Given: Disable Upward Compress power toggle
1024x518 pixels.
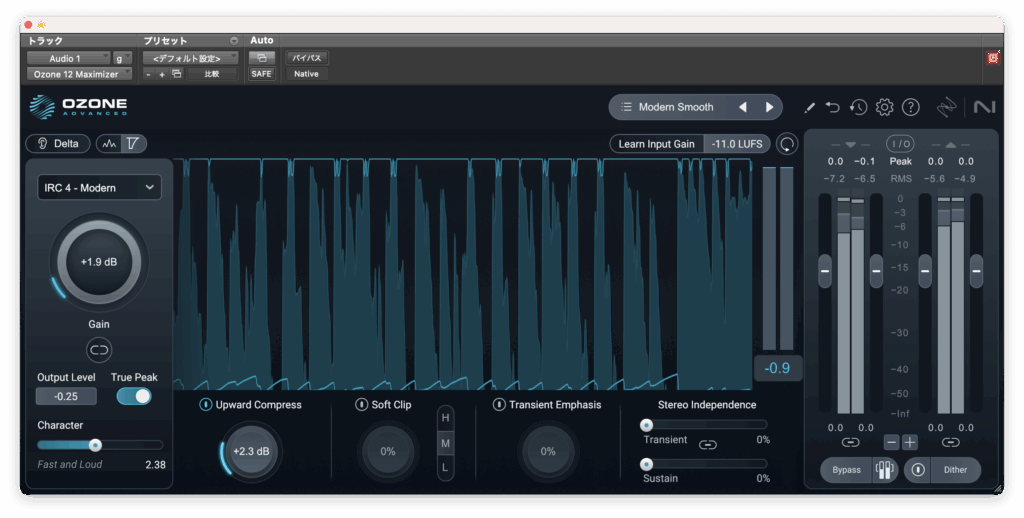Looking at the screenshot, I should pyautogui.click(x=206, y=405).
